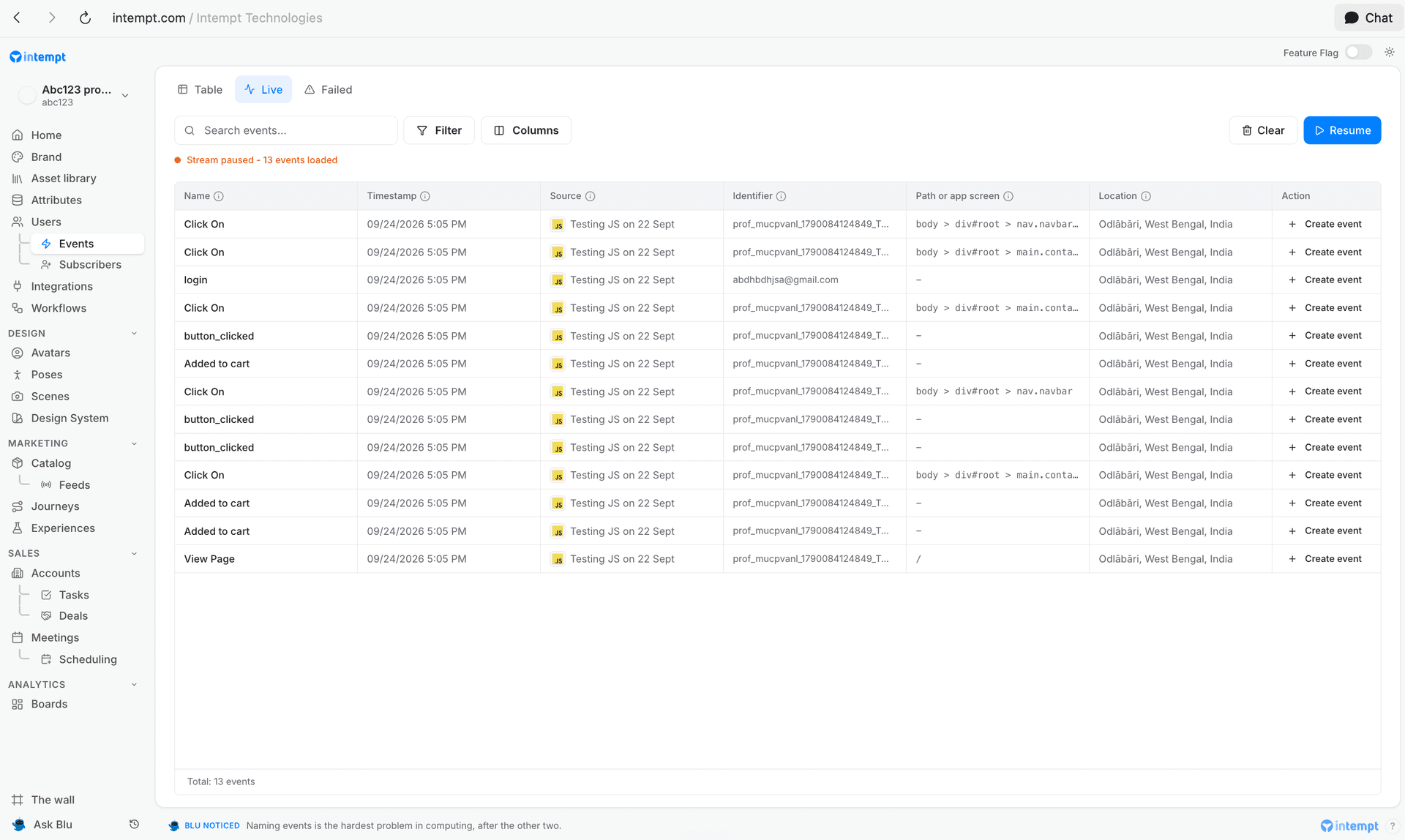The height and width of the screenshot is (840, 1405).
Task: Open Deals under Accounts
Action: coord(72,617)
